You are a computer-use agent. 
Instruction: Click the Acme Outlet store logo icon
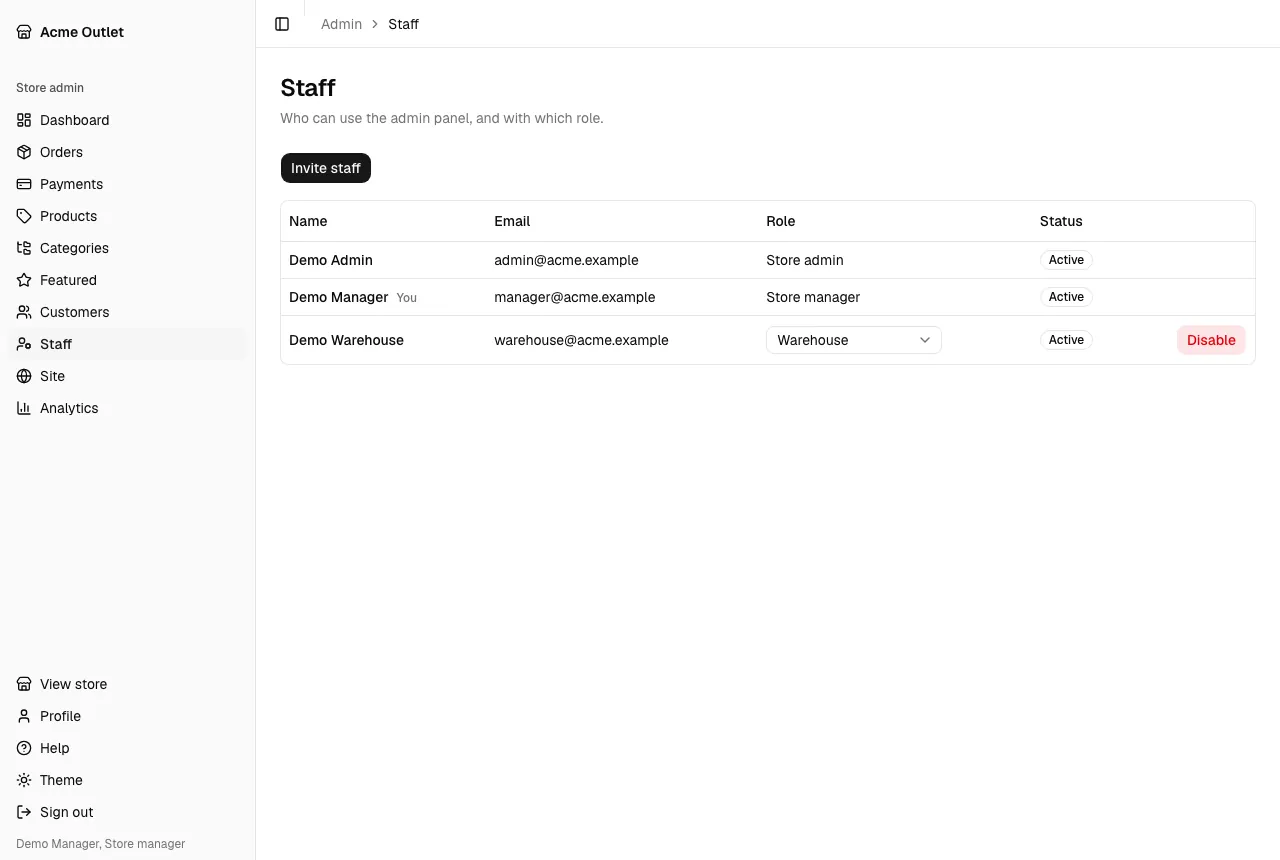coord(24,32)
